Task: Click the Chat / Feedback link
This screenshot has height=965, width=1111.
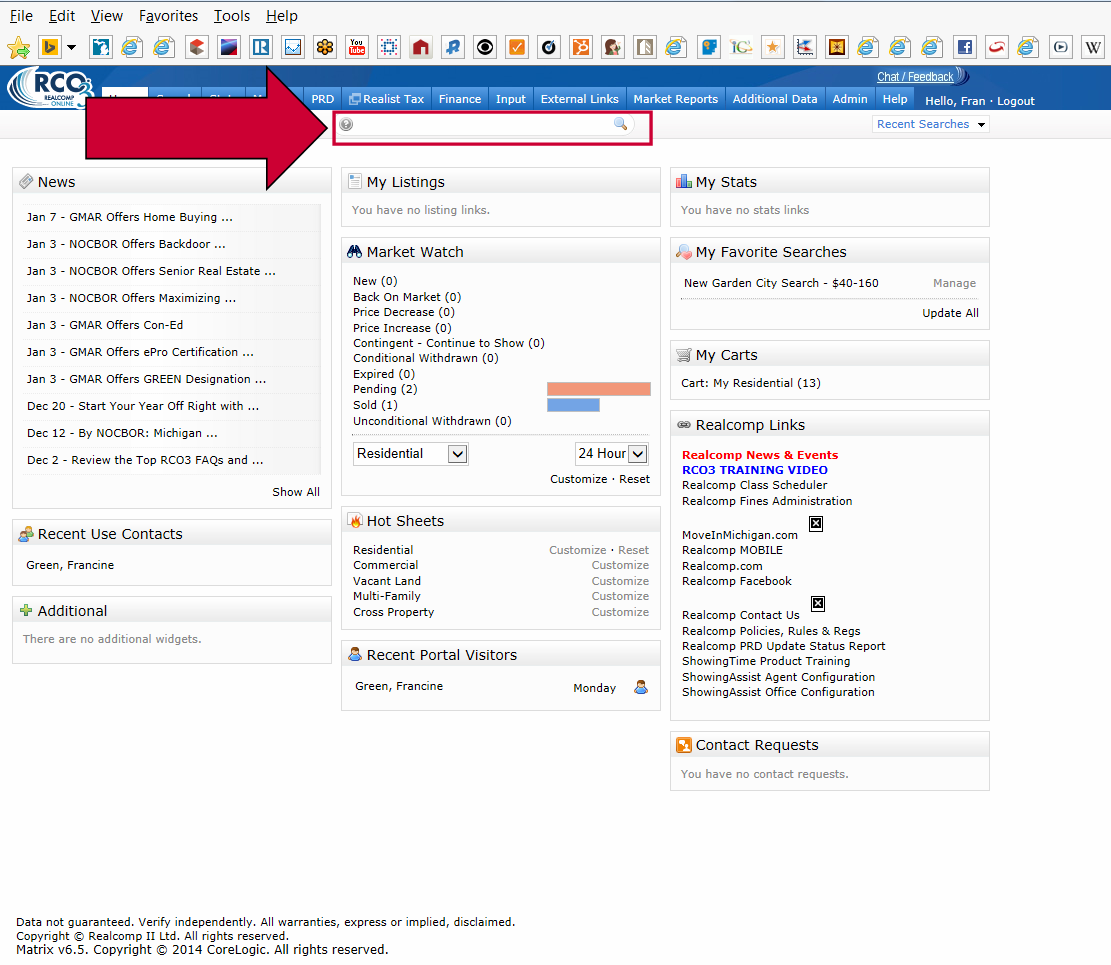Action: 915,77
